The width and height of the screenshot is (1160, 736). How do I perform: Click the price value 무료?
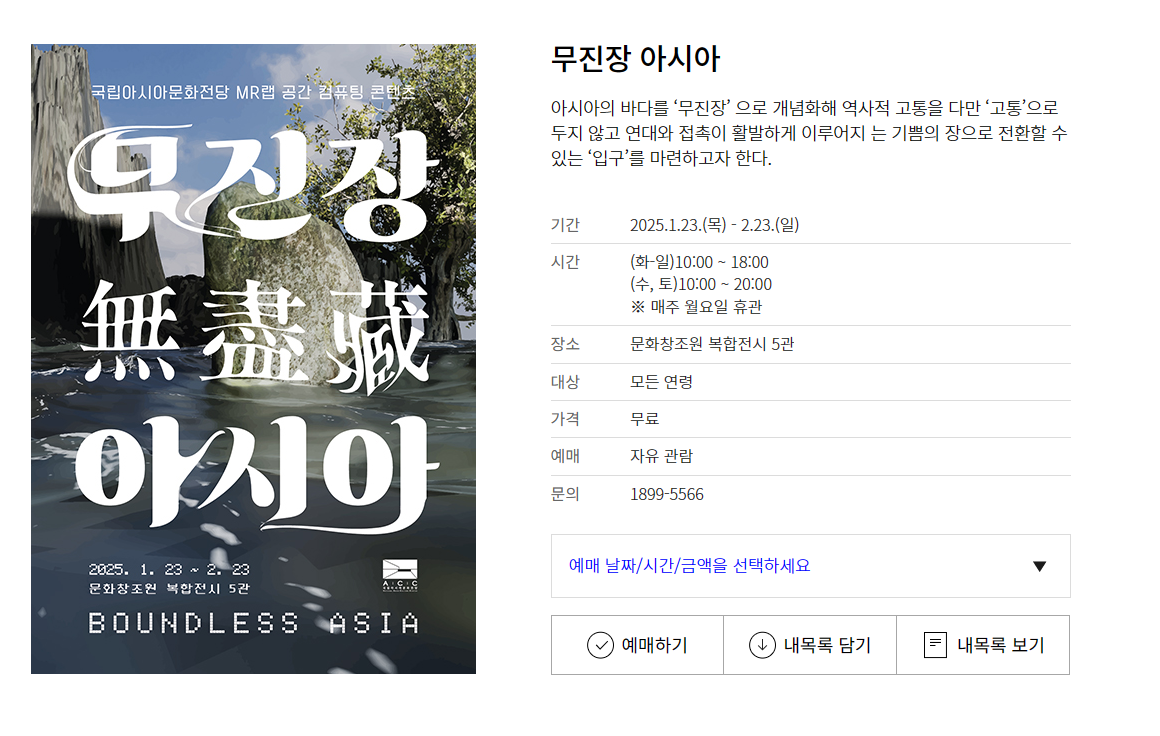pyautogui.click(x=644, y=419)
